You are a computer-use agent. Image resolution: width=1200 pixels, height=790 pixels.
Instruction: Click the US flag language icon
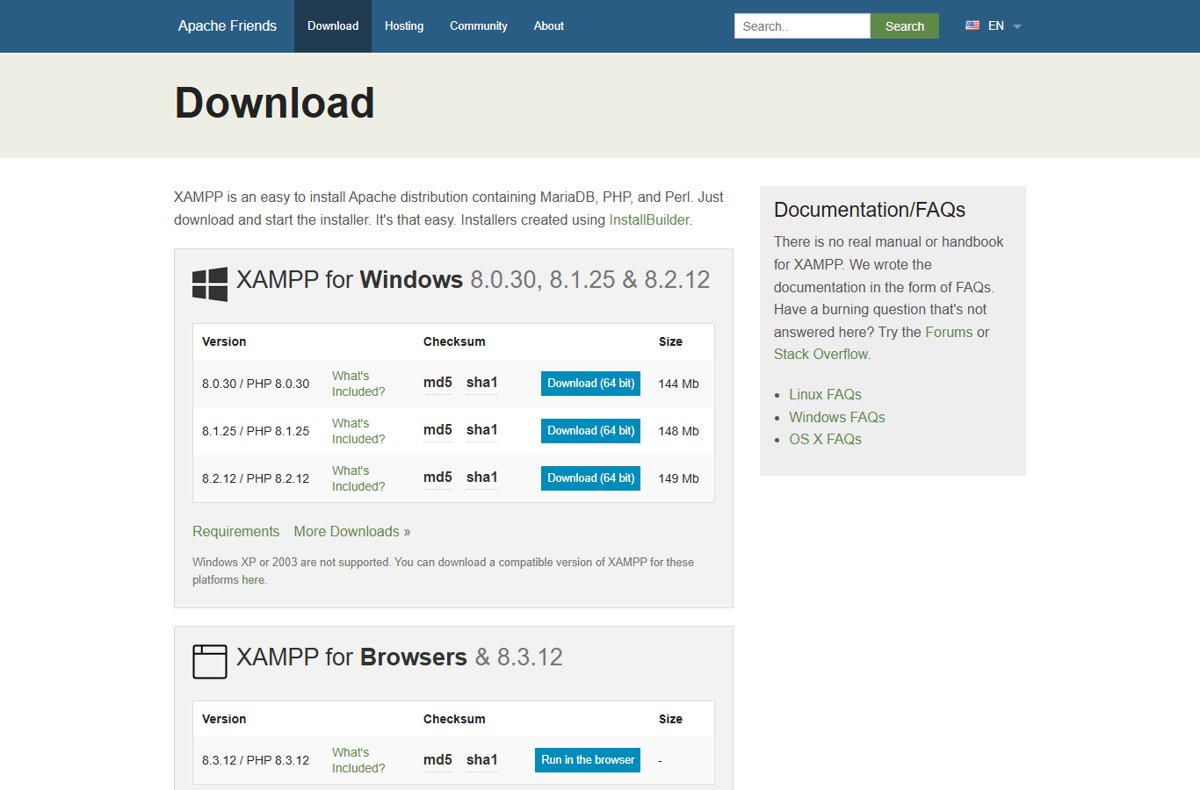click(x=972, y=26)
